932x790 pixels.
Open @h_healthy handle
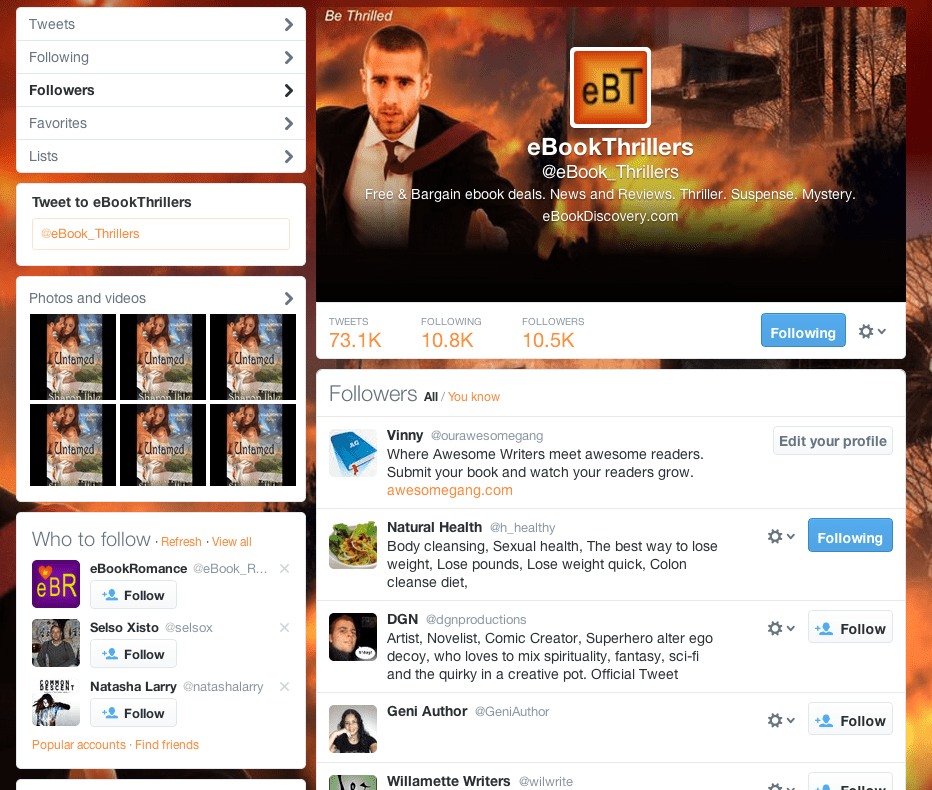(522, 528)
